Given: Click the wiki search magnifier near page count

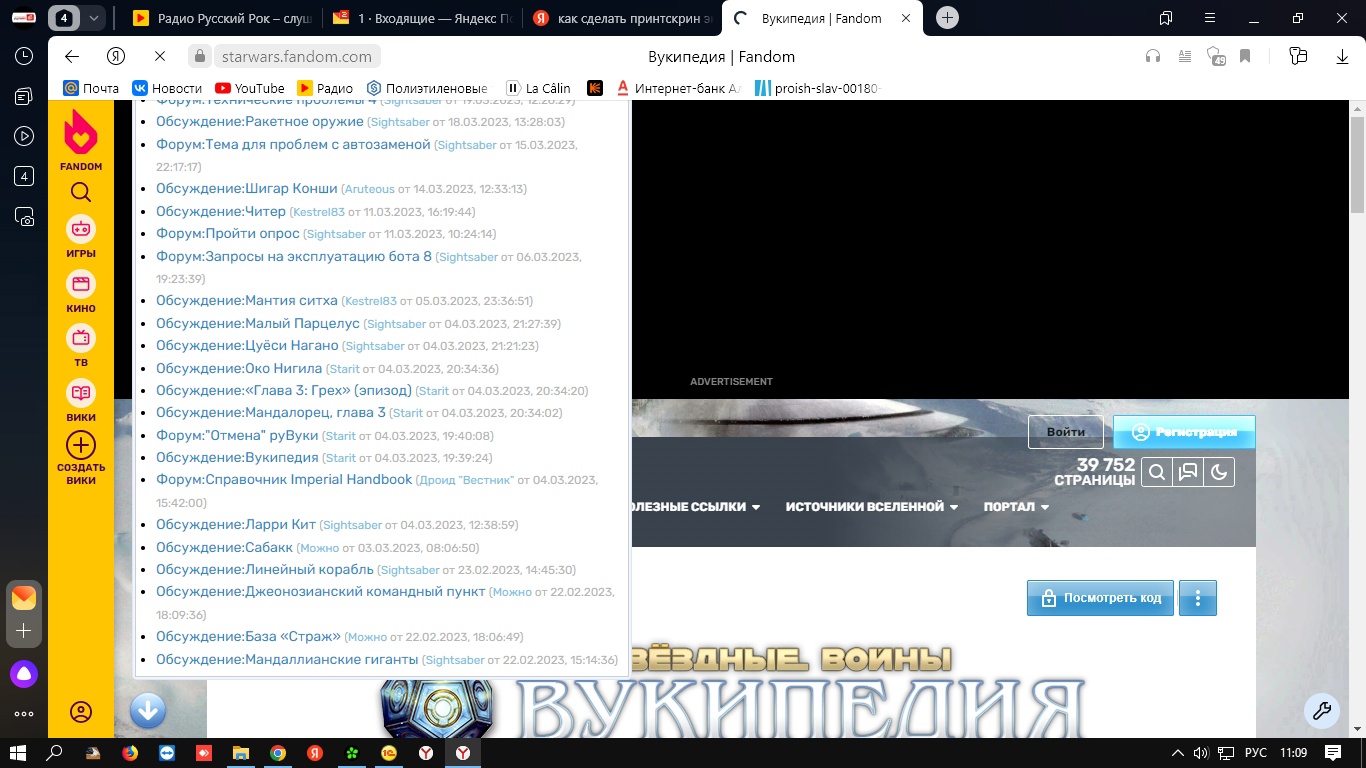Looking at the screenshot, I should coord(1157,472).
